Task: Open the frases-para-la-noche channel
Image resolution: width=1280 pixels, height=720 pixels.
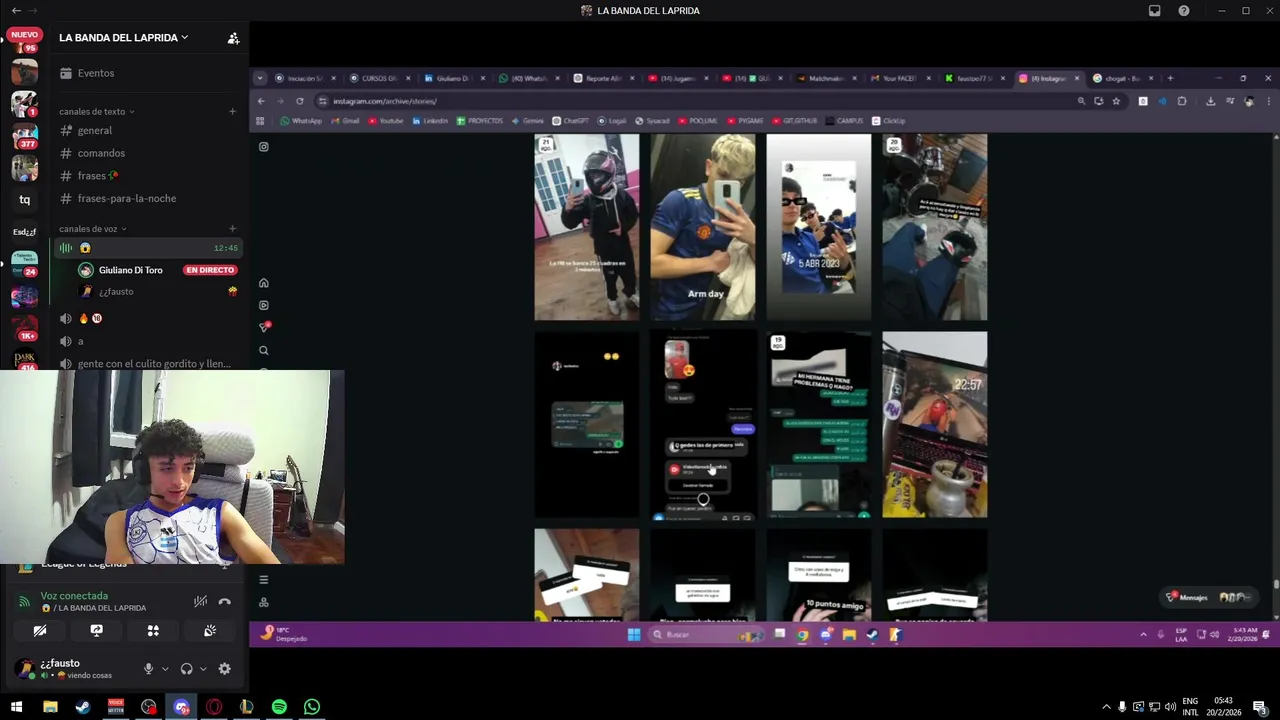Action: click(x=148, y=198)
